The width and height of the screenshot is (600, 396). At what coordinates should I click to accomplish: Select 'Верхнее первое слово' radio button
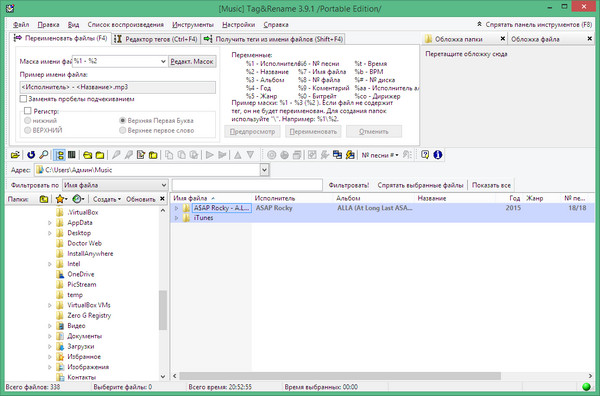click(x=122, y=130)
